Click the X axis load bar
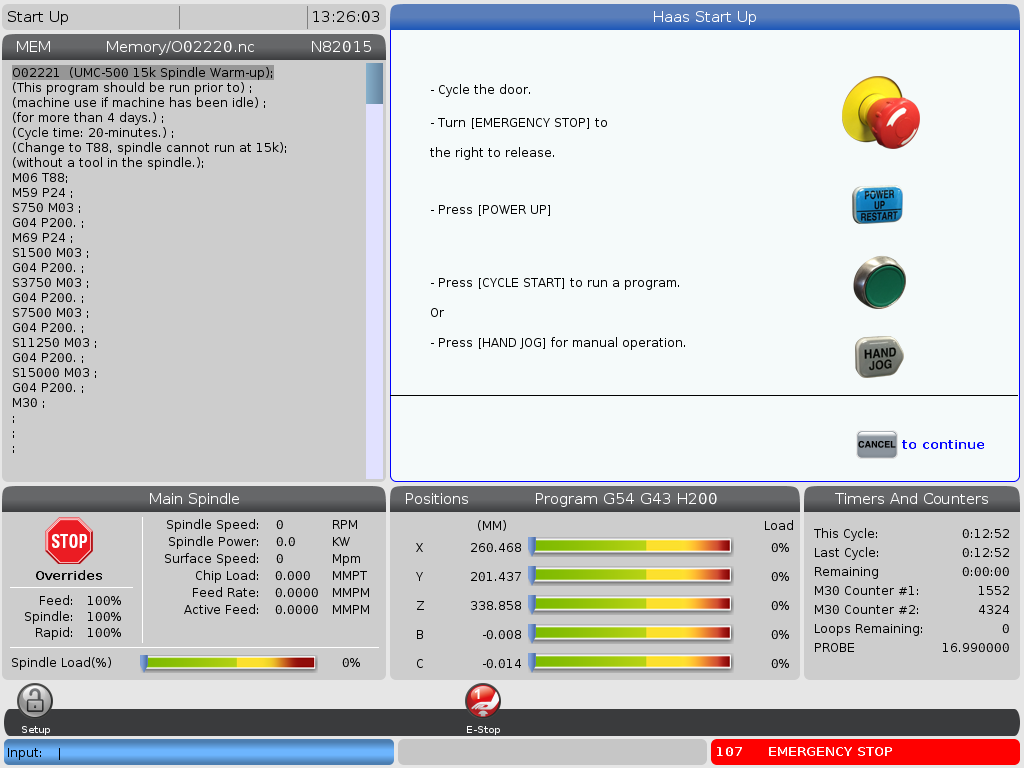The width and height of the screenshot is (1024, 768). coord(630,546)
